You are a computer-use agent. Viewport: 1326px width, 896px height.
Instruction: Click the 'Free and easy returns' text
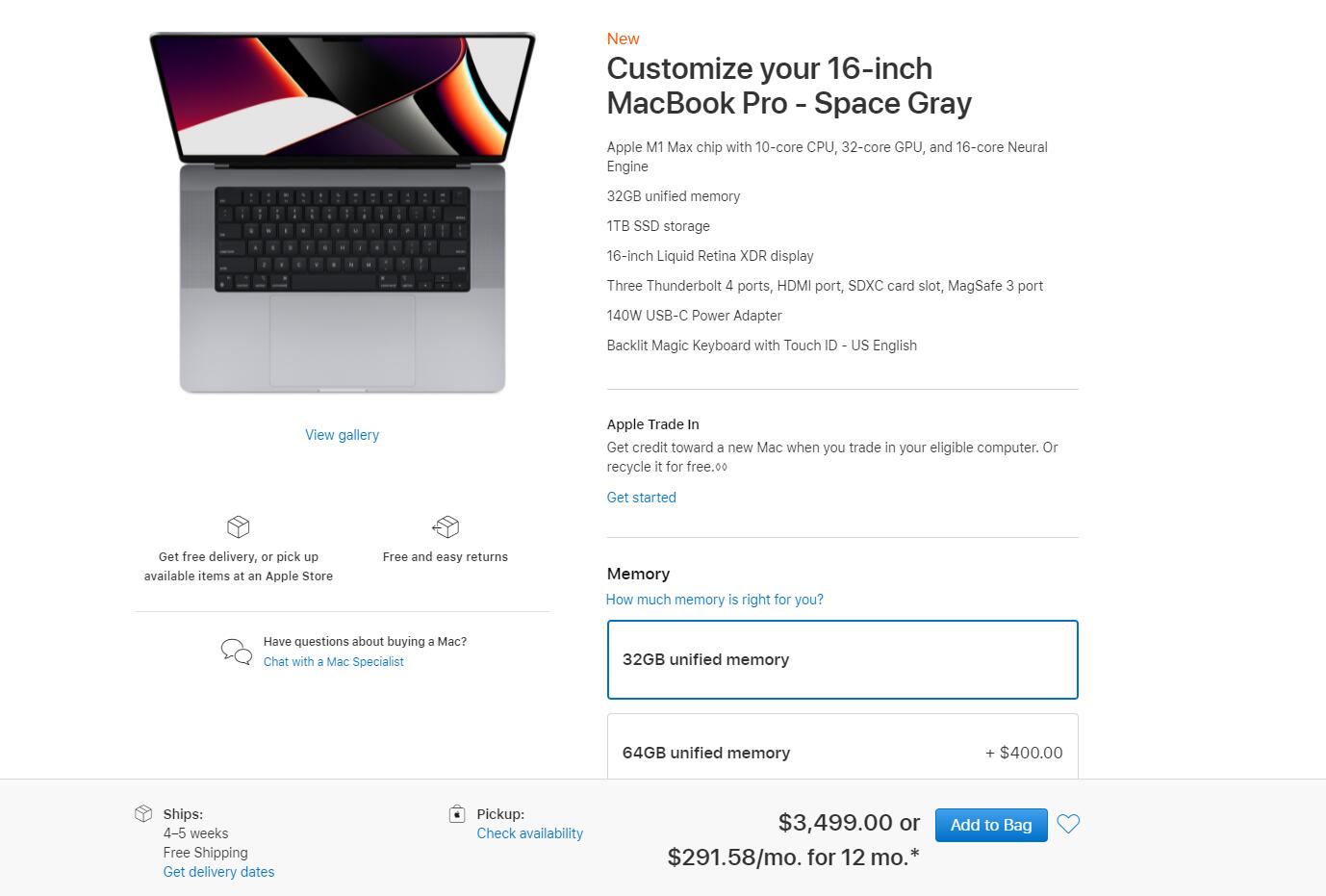445,557
